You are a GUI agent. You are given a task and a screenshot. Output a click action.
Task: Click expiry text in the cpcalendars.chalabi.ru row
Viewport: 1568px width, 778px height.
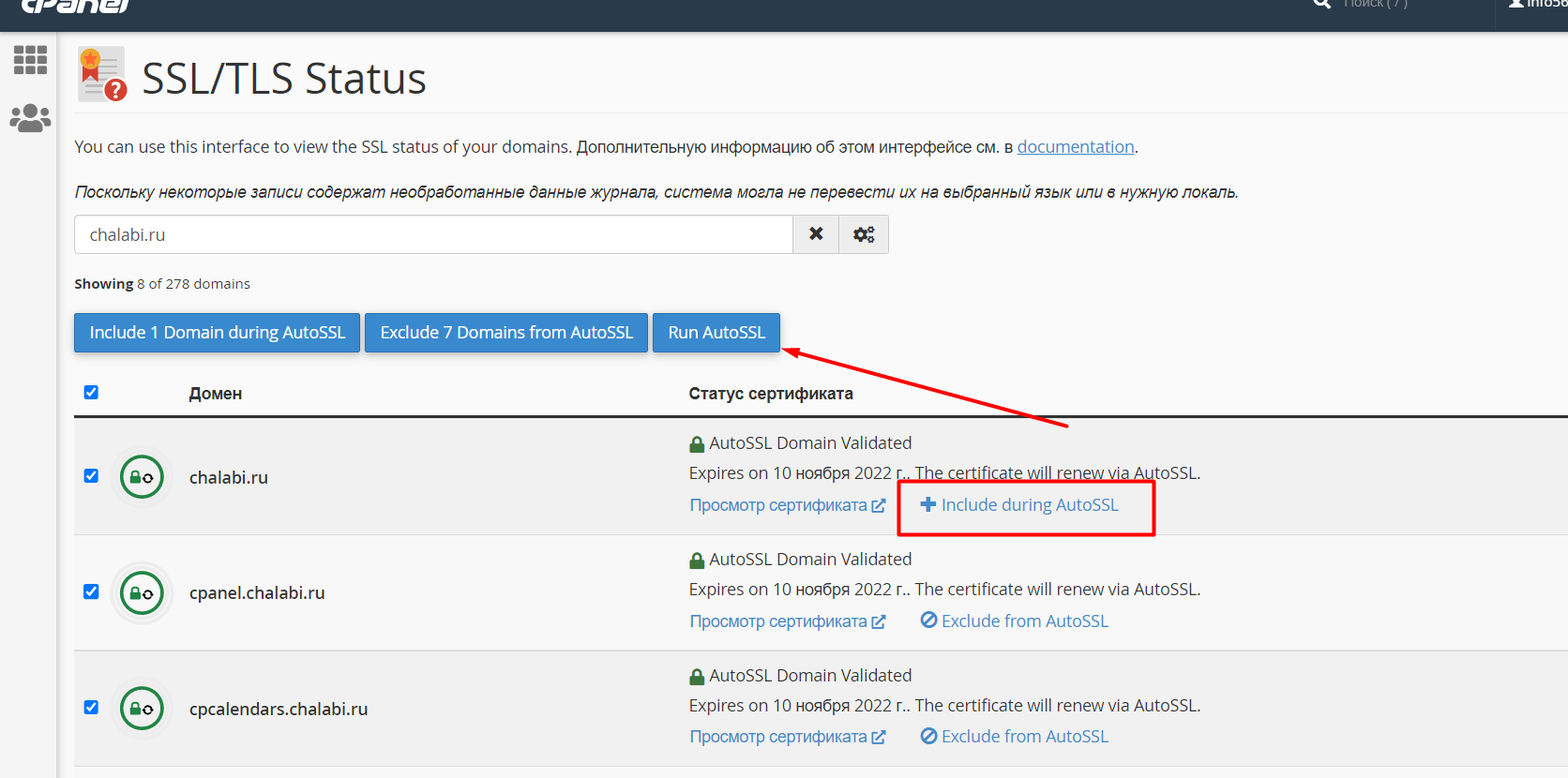coord(944,706)
